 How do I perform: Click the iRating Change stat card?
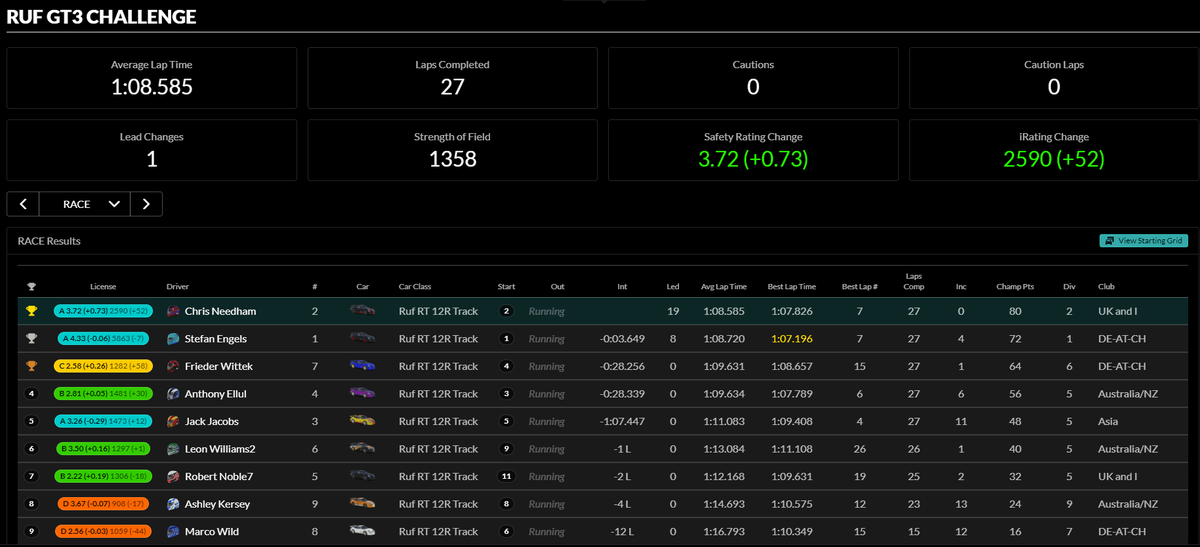[x=1054, y=150]
